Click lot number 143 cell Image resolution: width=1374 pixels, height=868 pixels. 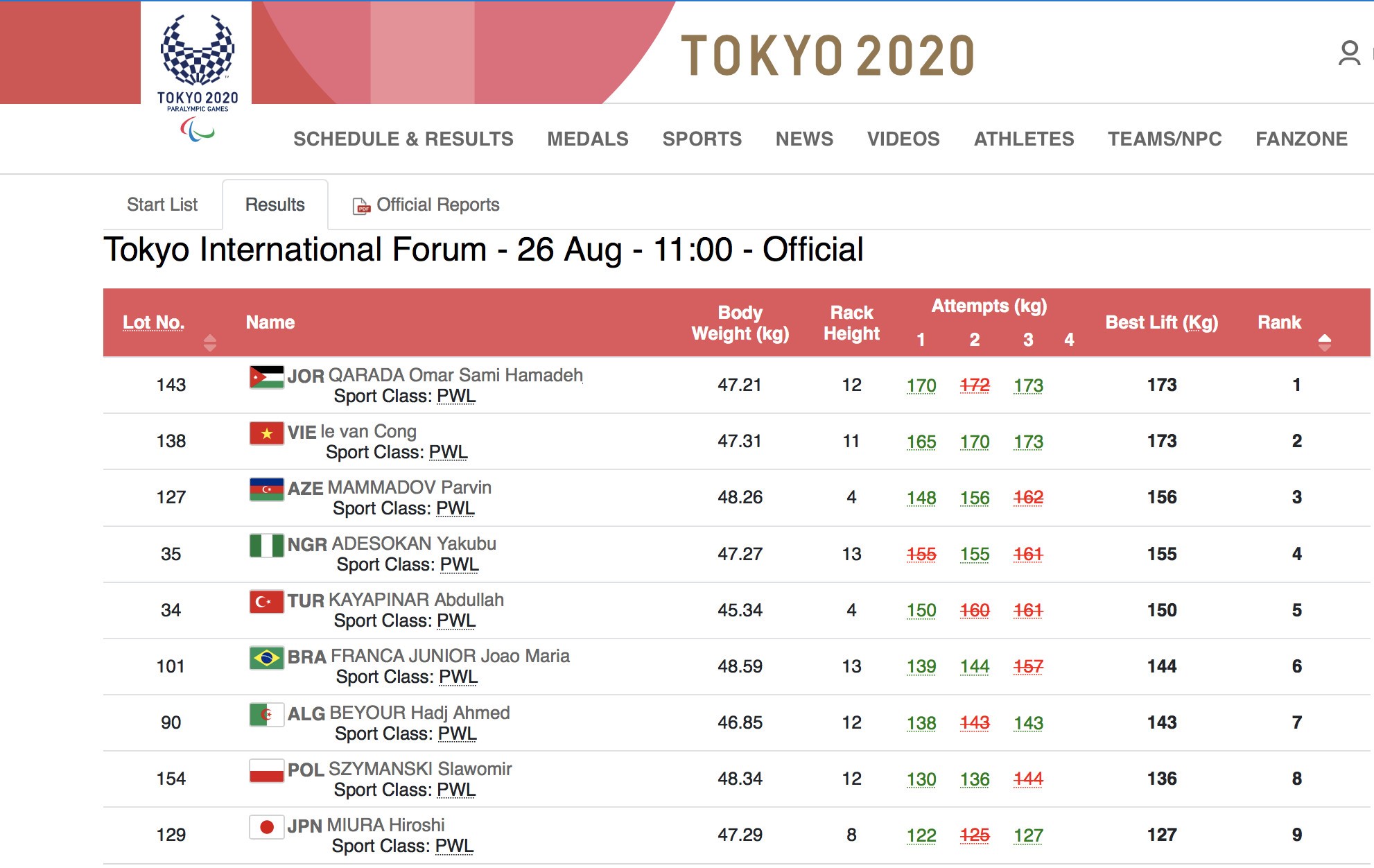pos(171,385)
